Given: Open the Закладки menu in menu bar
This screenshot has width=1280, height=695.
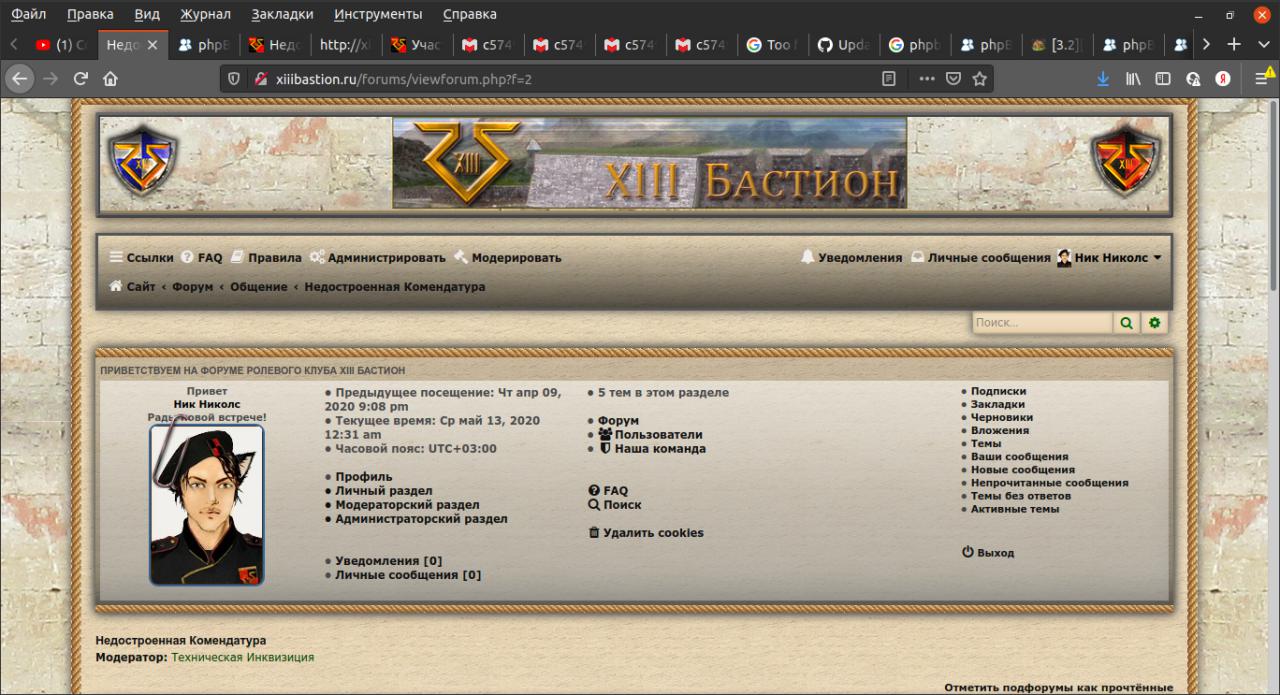Looking at the screenshot, I should (x=282, y=15).
